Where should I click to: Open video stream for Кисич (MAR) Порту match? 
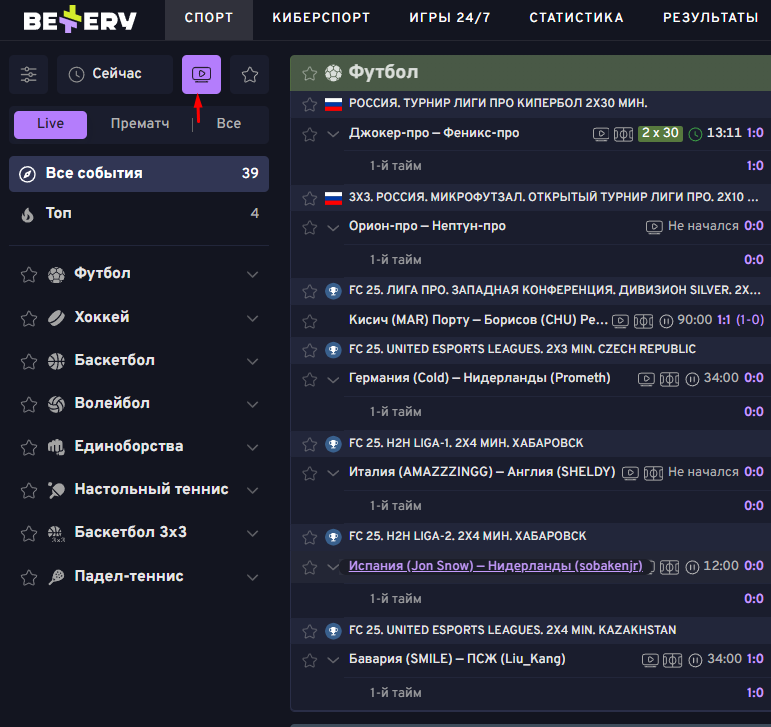(x=620, y=321)
